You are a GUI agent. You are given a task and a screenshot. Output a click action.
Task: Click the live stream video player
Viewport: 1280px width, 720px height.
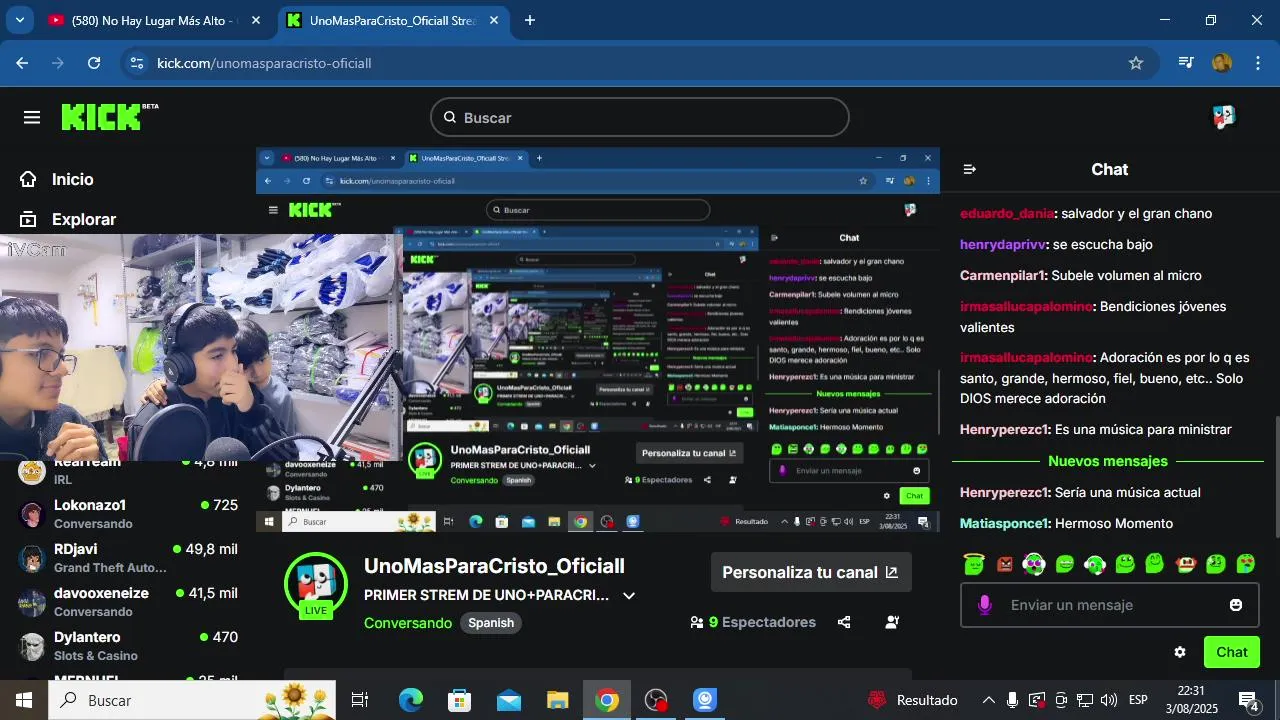coord(598,340)
